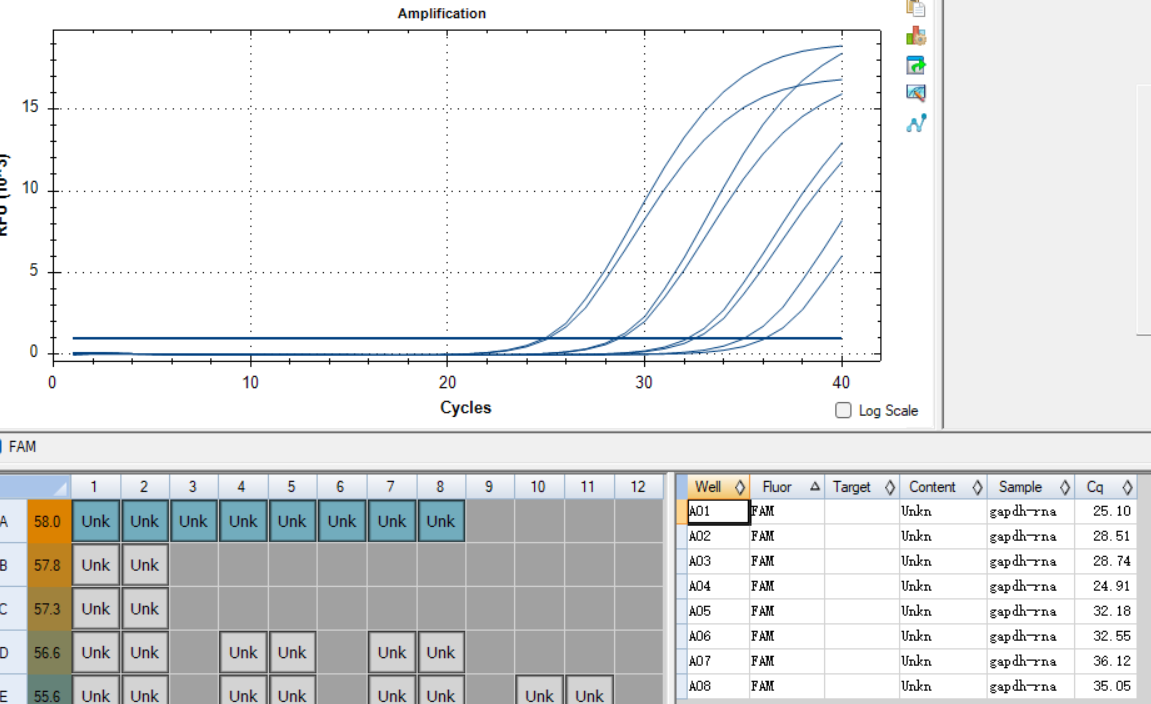Select entire plate column 1 header
Image resolution: width=1151 pixels, height=704 pixels.
95,487
